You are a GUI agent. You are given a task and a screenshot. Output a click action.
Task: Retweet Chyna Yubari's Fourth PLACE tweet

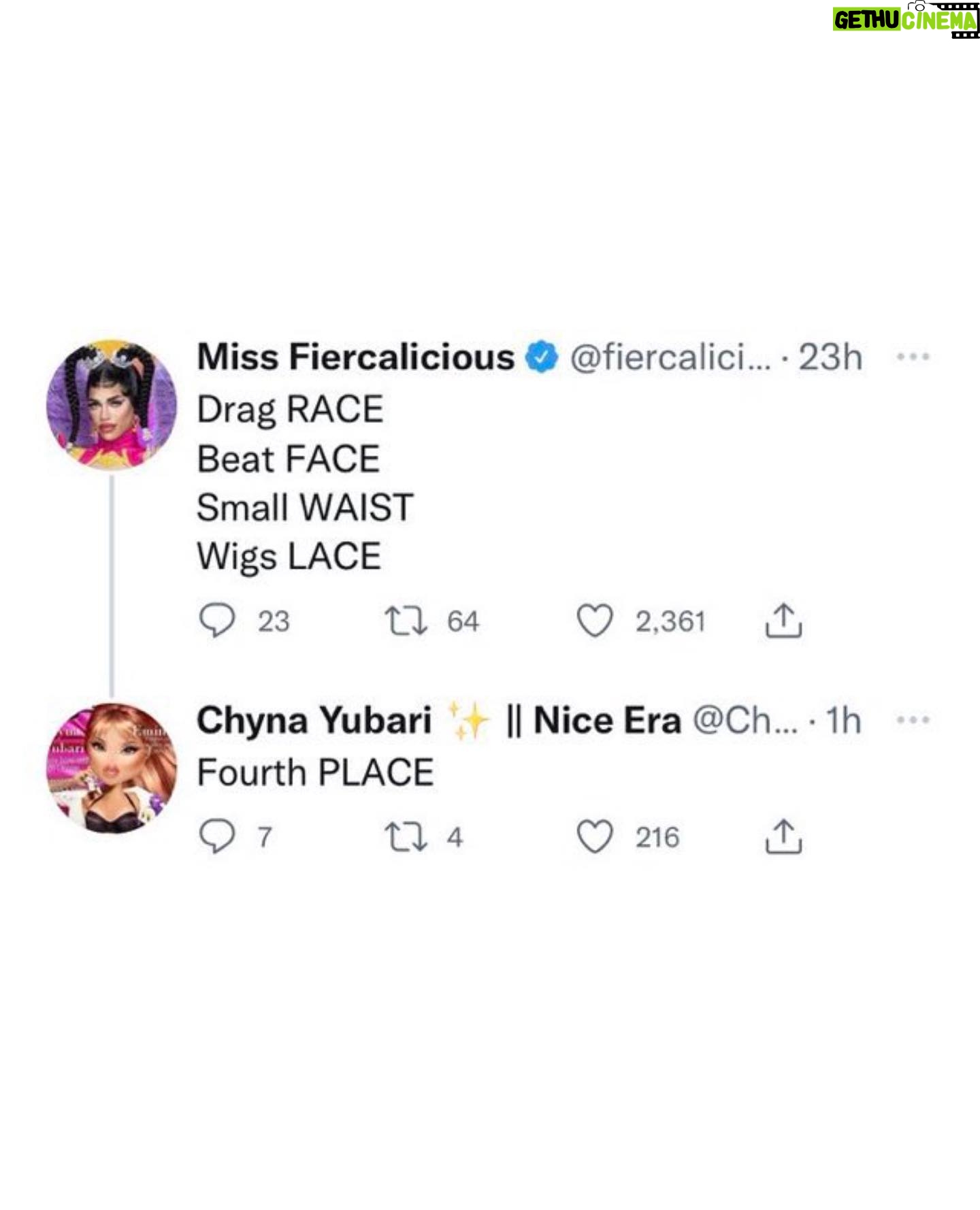click(406, 836)
